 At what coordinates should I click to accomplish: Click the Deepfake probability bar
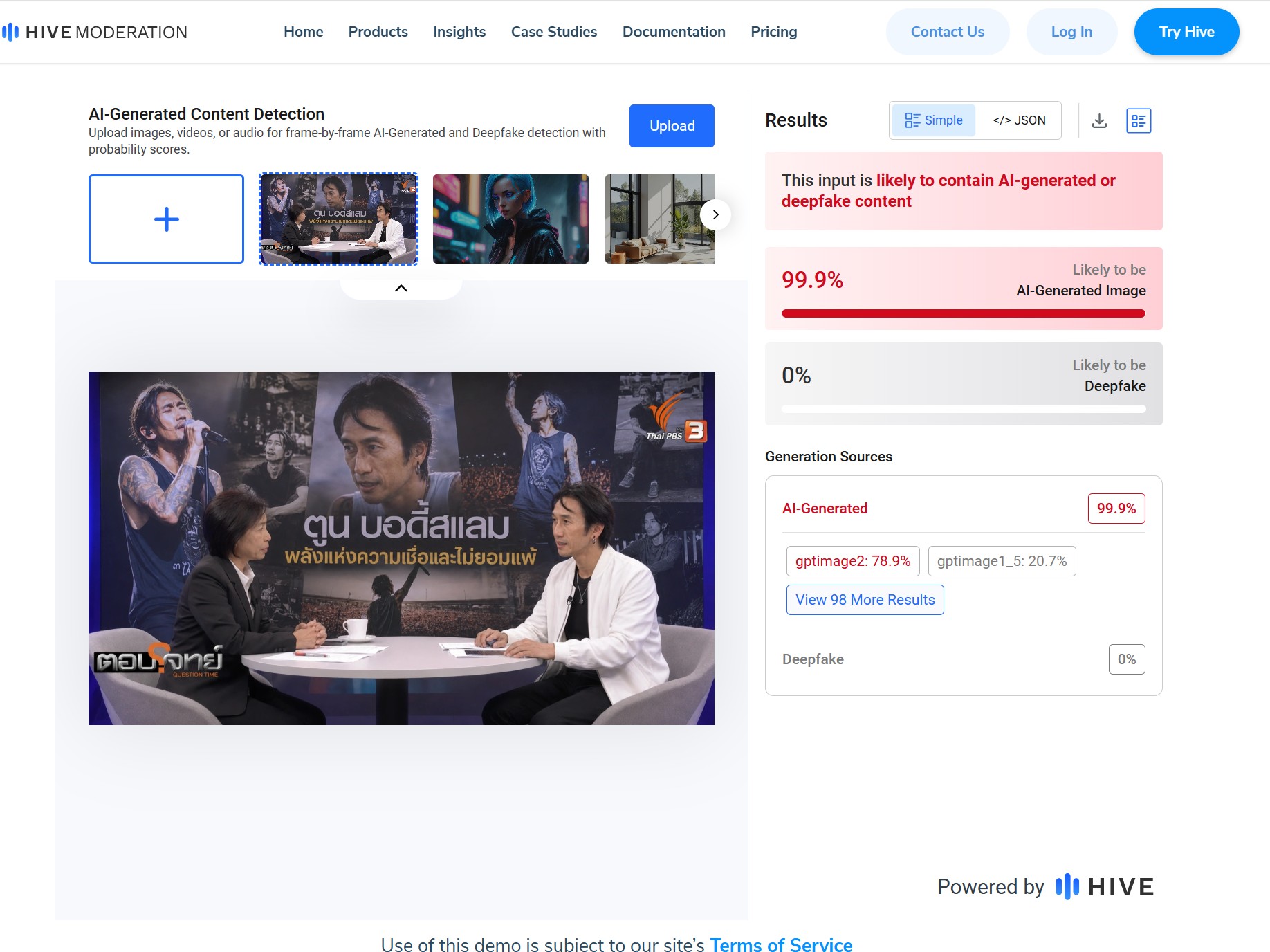pos(964,409)
